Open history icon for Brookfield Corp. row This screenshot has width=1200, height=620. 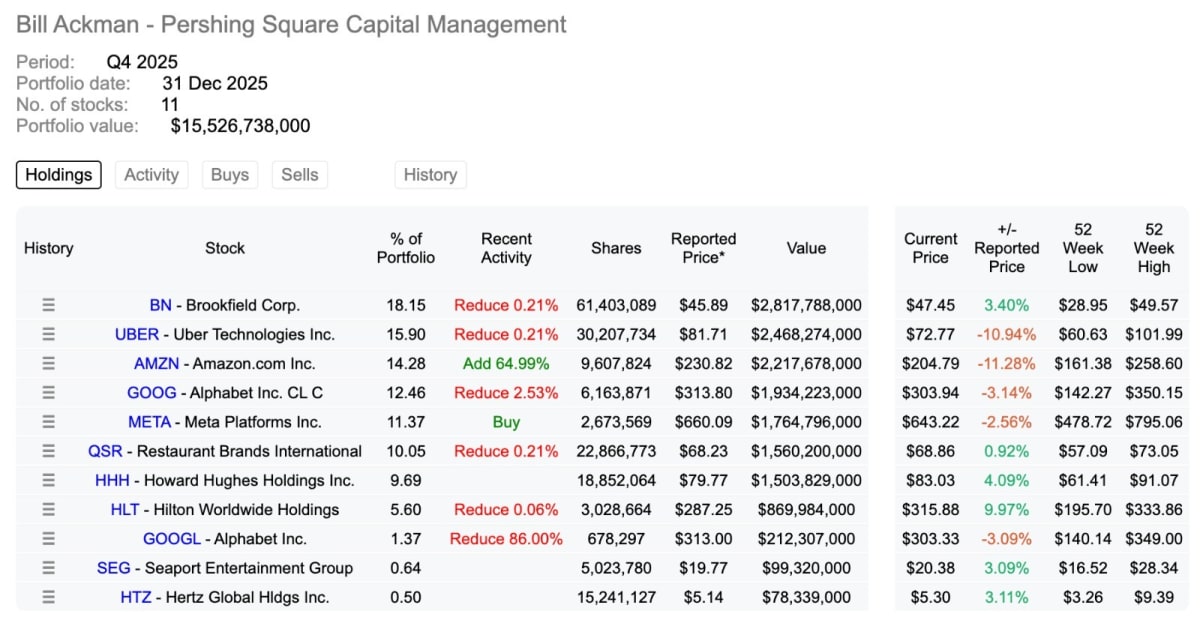(48, 305)
